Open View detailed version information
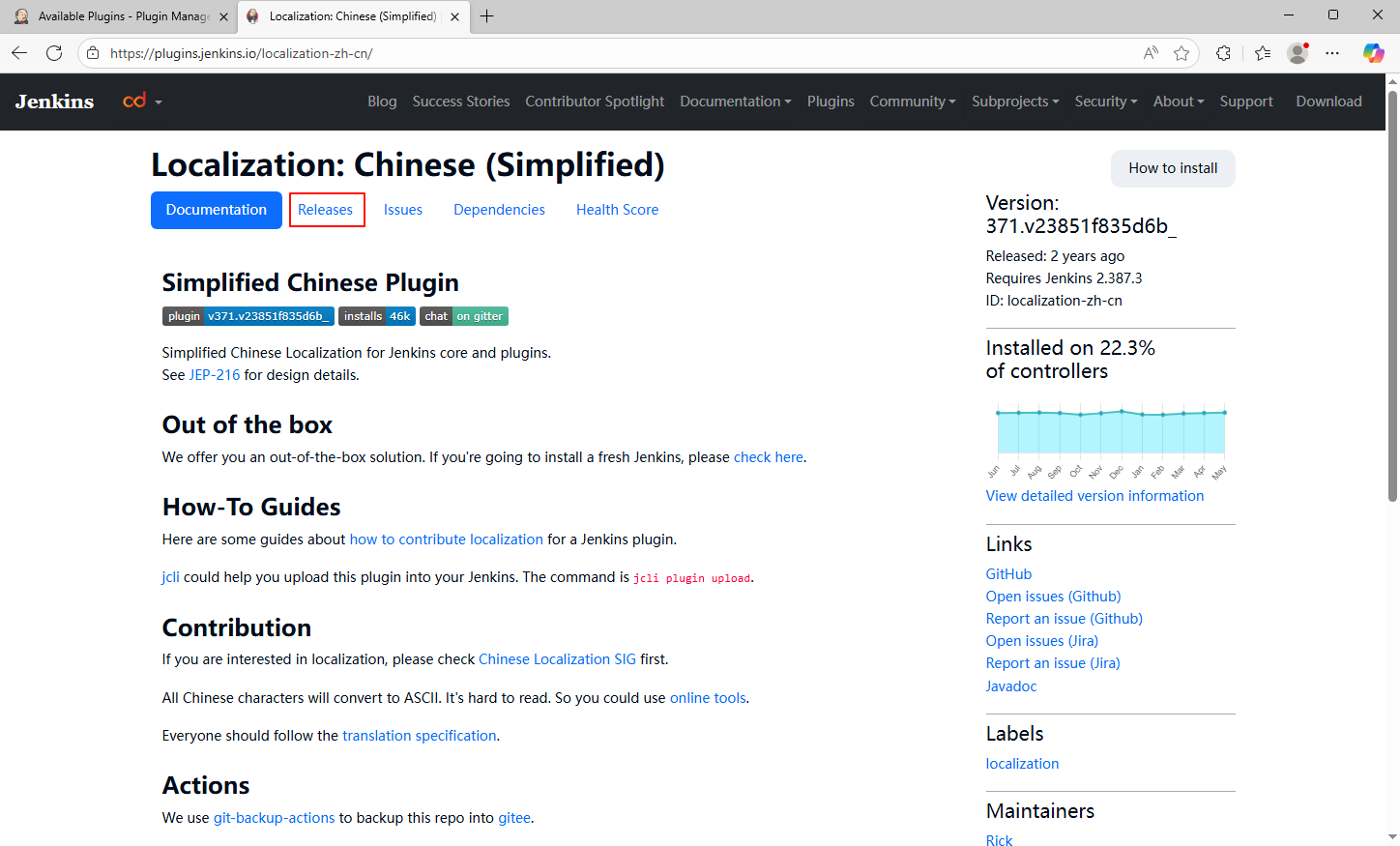The height and width of the screenshot is (846, 1400). [x=1094, y=496]
